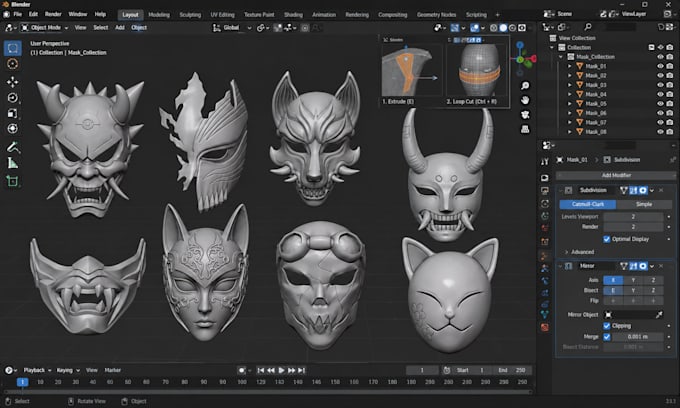Select the Measure tool
The width and height of the screenshot is (680, 408).
coord(13,163)
